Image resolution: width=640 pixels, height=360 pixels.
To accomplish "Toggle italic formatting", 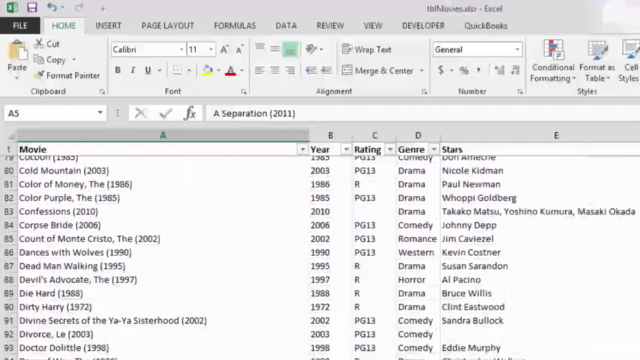I will [x=133, y=70].
